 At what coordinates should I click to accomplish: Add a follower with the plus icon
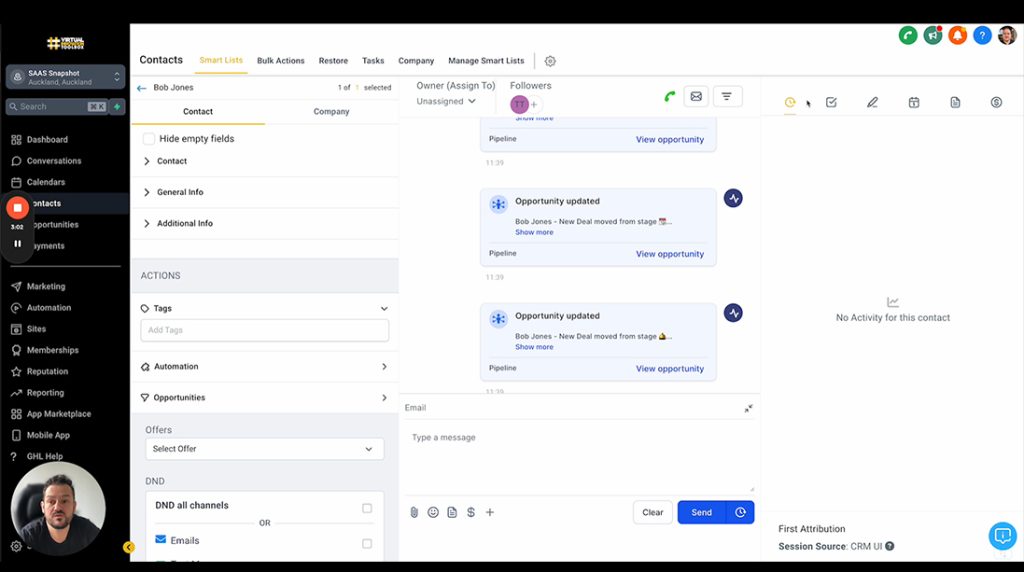pos(534,104)
